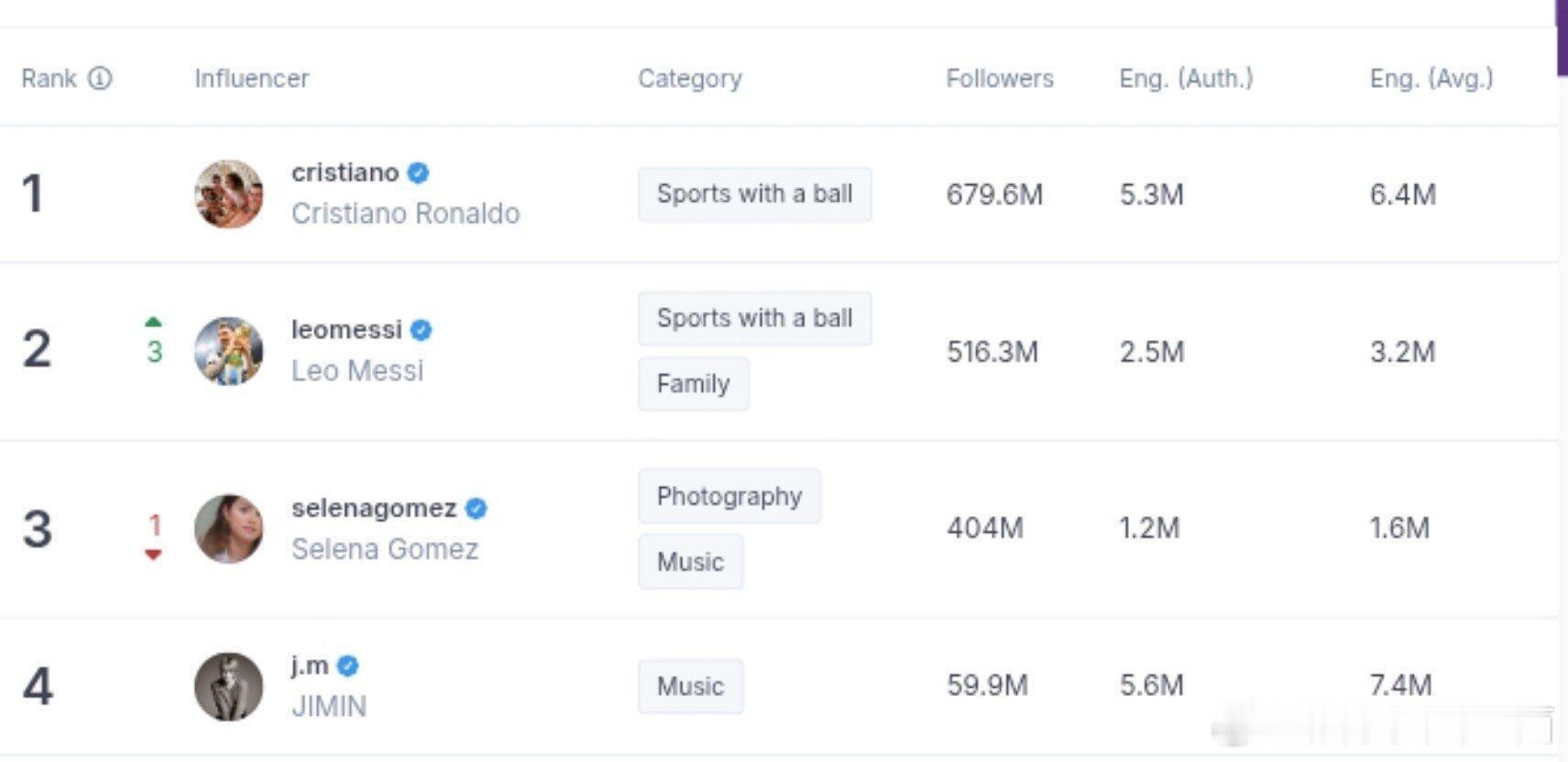
Task: Open cristiano's verified badge icon
Action: [x=418, y=172]
